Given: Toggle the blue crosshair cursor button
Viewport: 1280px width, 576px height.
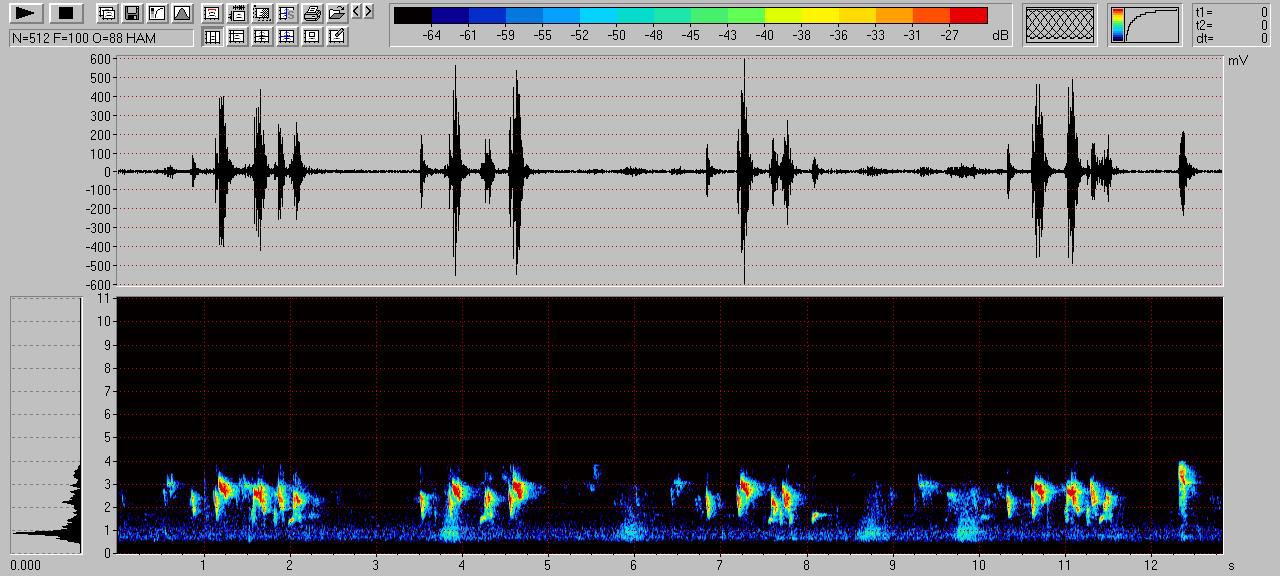Looking at the screenshot, I should coord(287,36).
